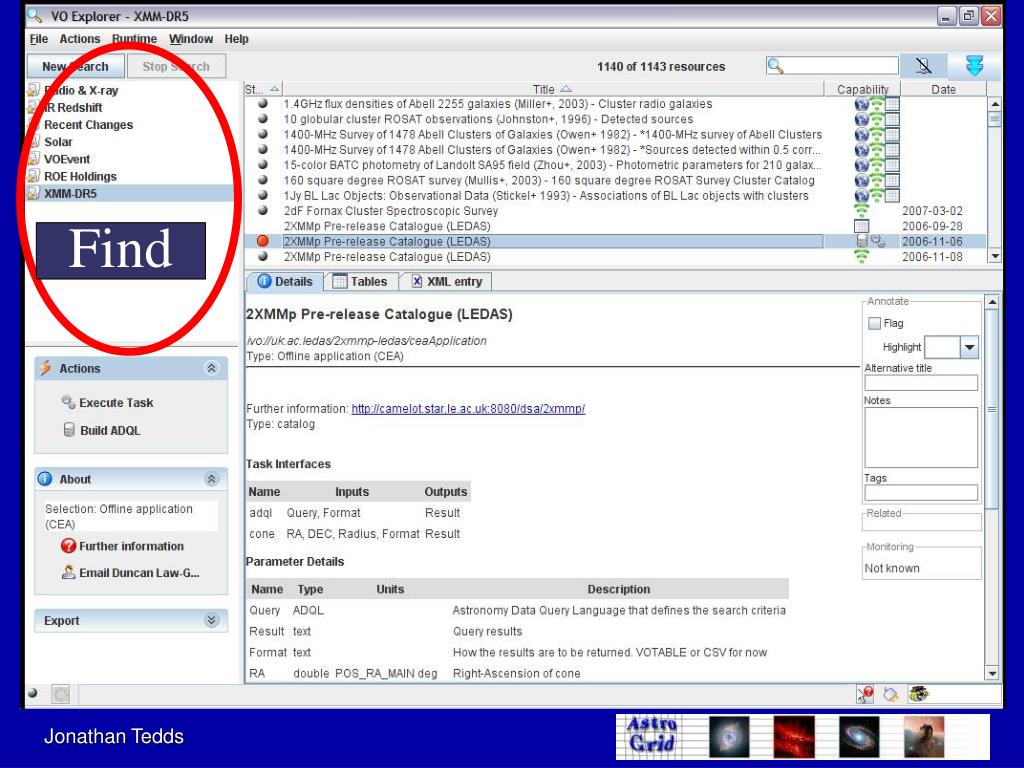Focus the resource filter search field

[x=833, y=66]
